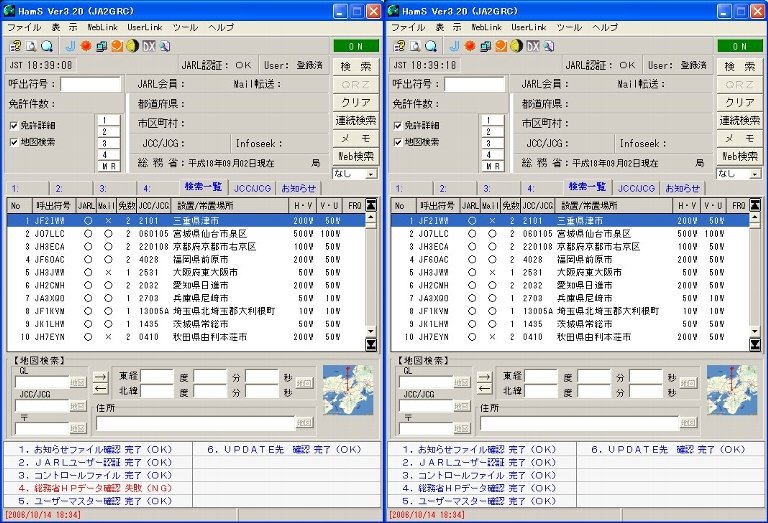Select the 検索一覧 tab in the 18:39:18 window

(587, 187)
